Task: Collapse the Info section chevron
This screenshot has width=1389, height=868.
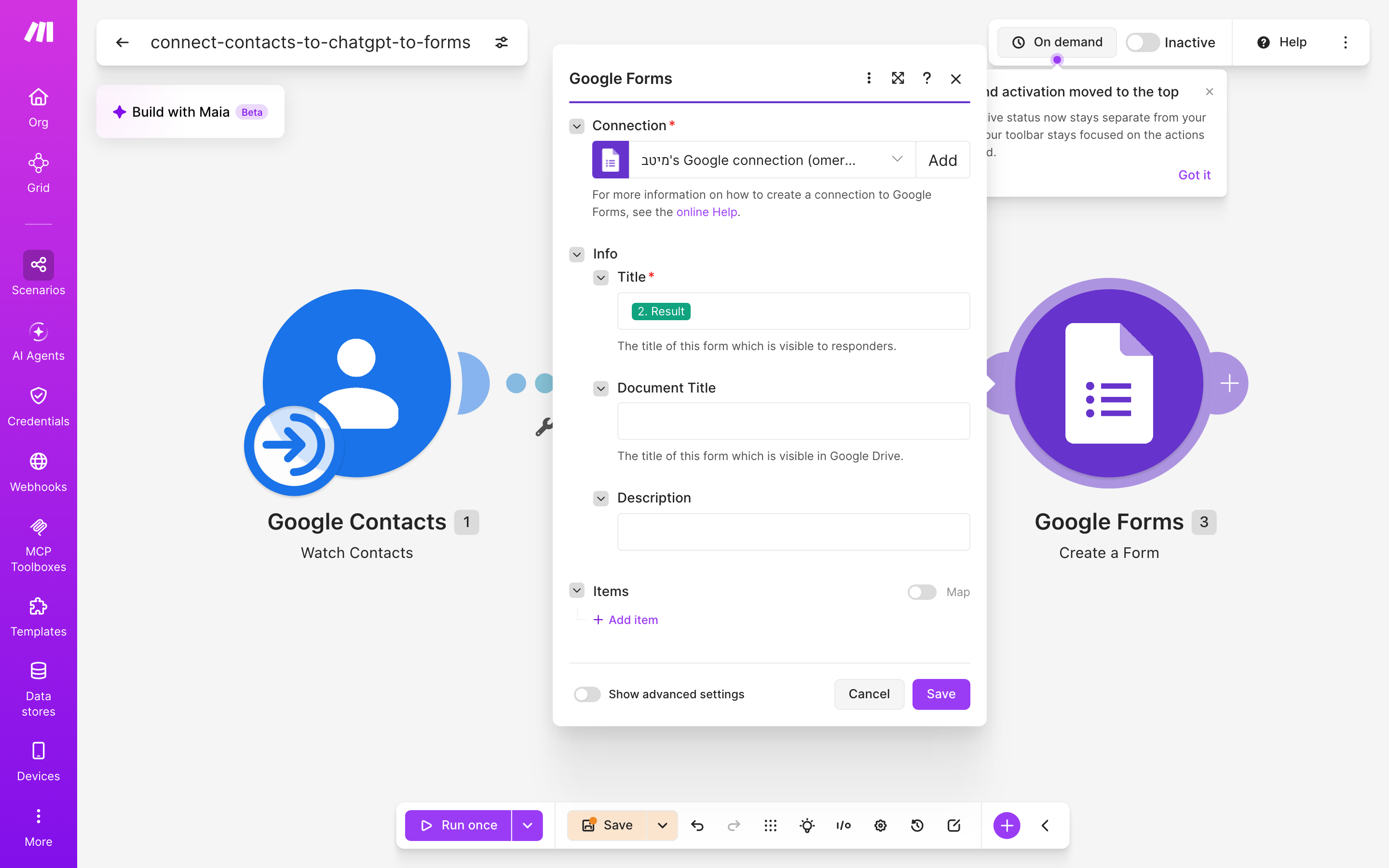Action: 577,254
